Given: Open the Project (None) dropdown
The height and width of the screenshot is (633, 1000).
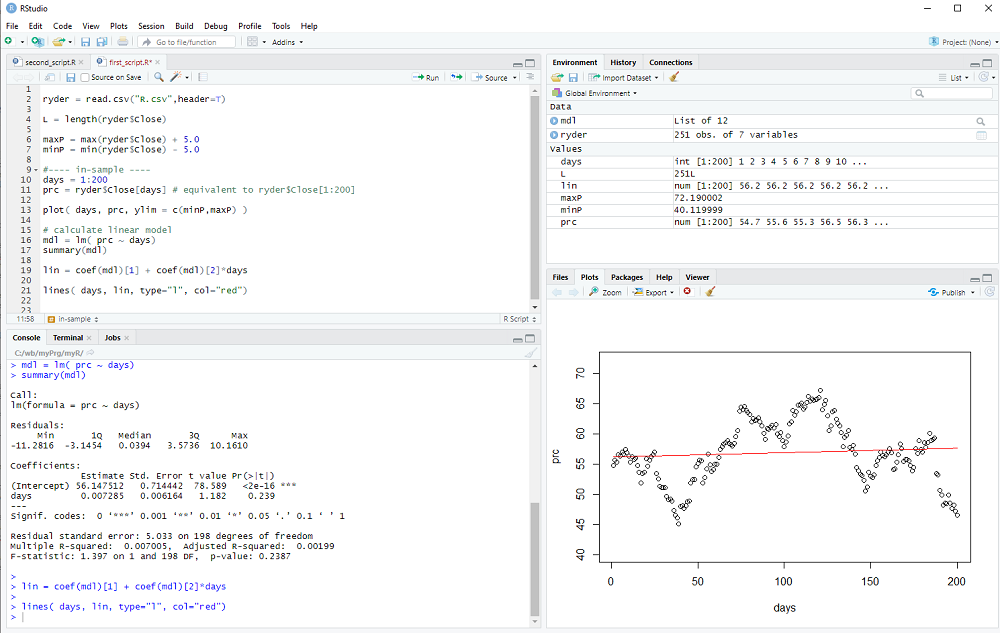Looking at the screenshot, I should tap(964, 42).
